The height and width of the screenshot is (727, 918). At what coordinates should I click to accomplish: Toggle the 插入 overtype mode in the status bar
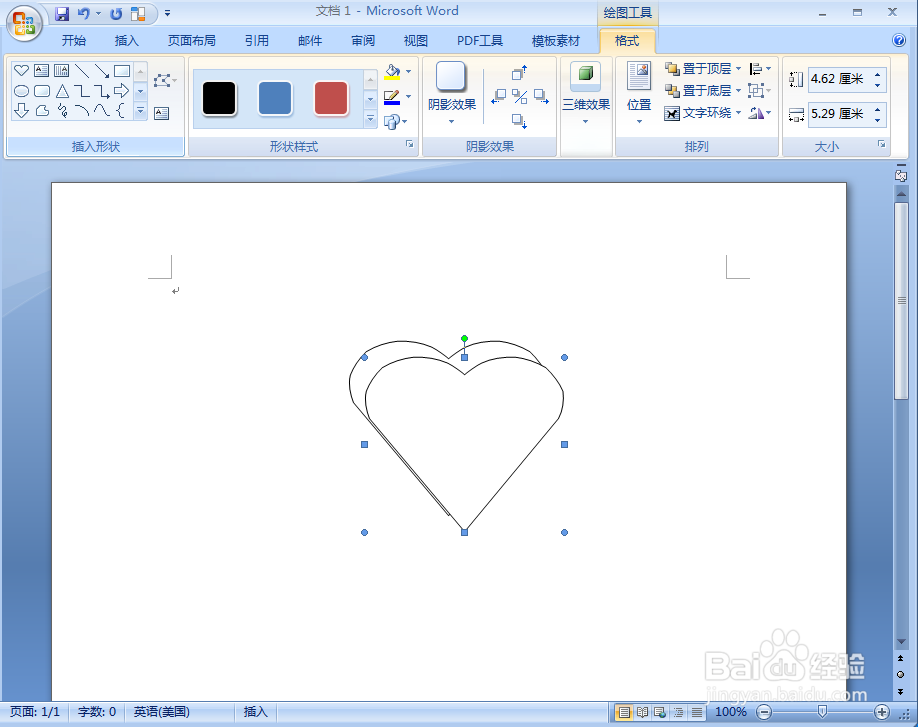(255, 712)
